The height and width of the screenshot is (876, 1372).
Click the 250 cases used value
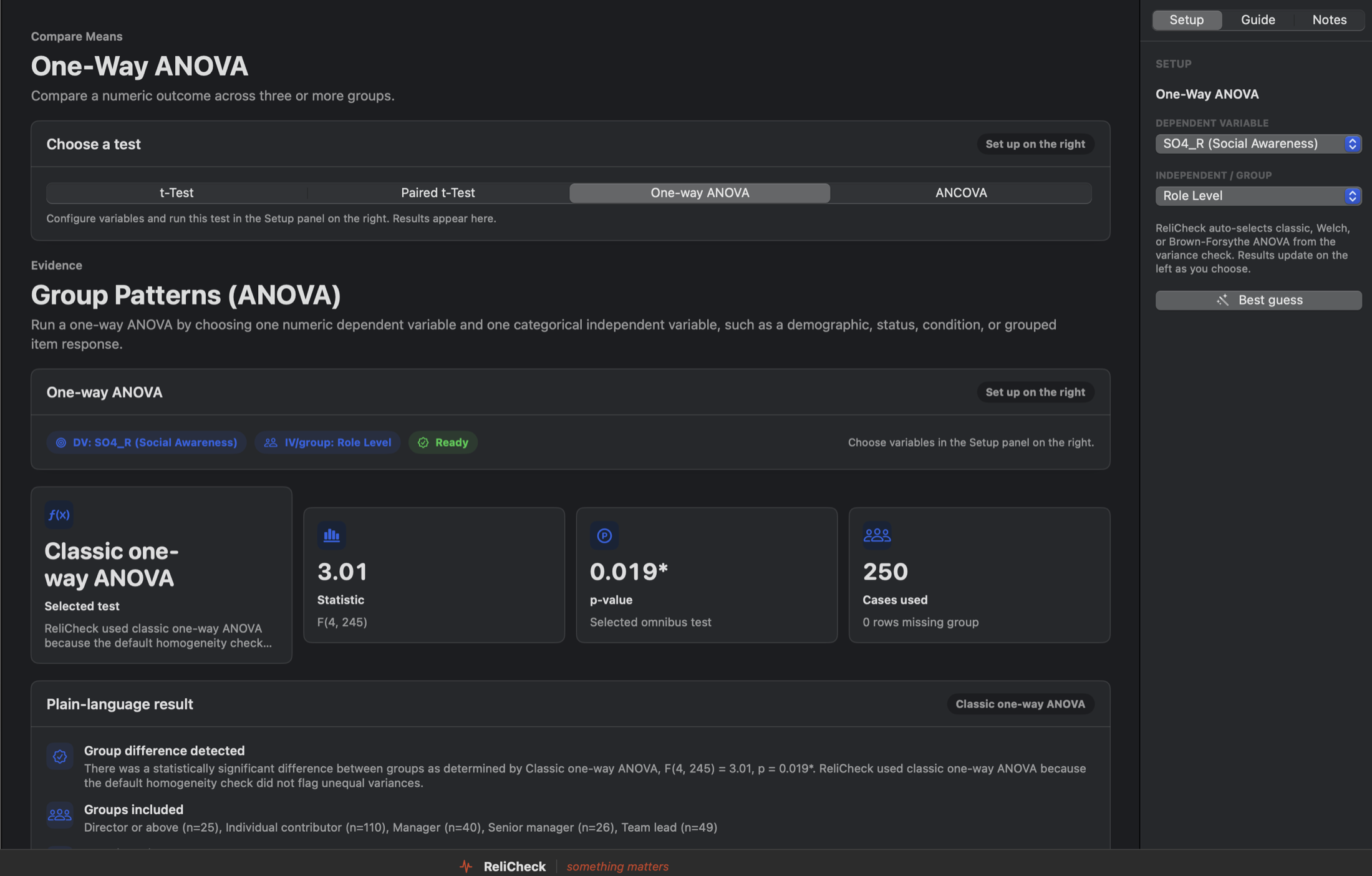point(885,572)
